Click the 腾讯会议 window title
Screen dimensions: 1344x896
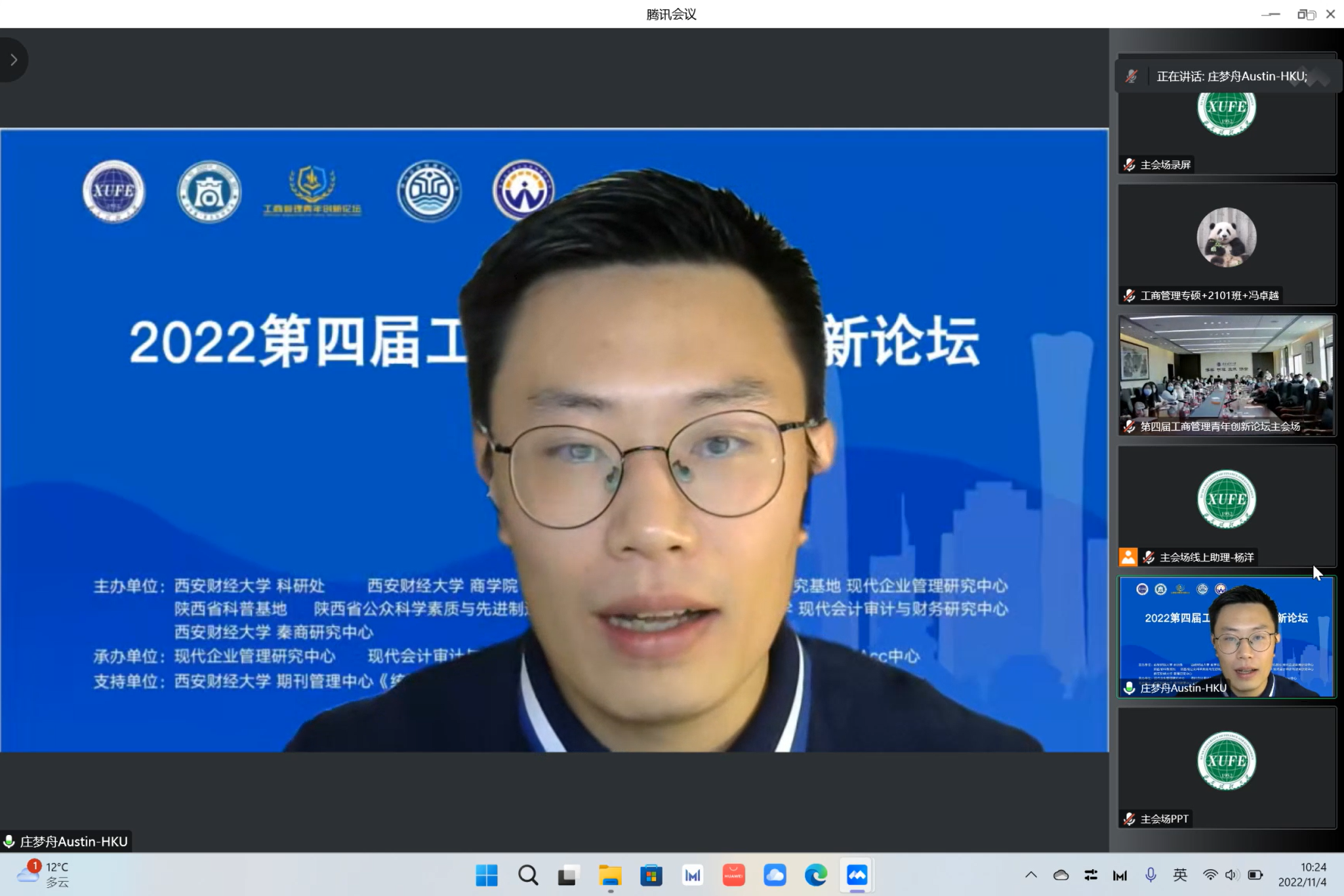click(x=671, y=14)
